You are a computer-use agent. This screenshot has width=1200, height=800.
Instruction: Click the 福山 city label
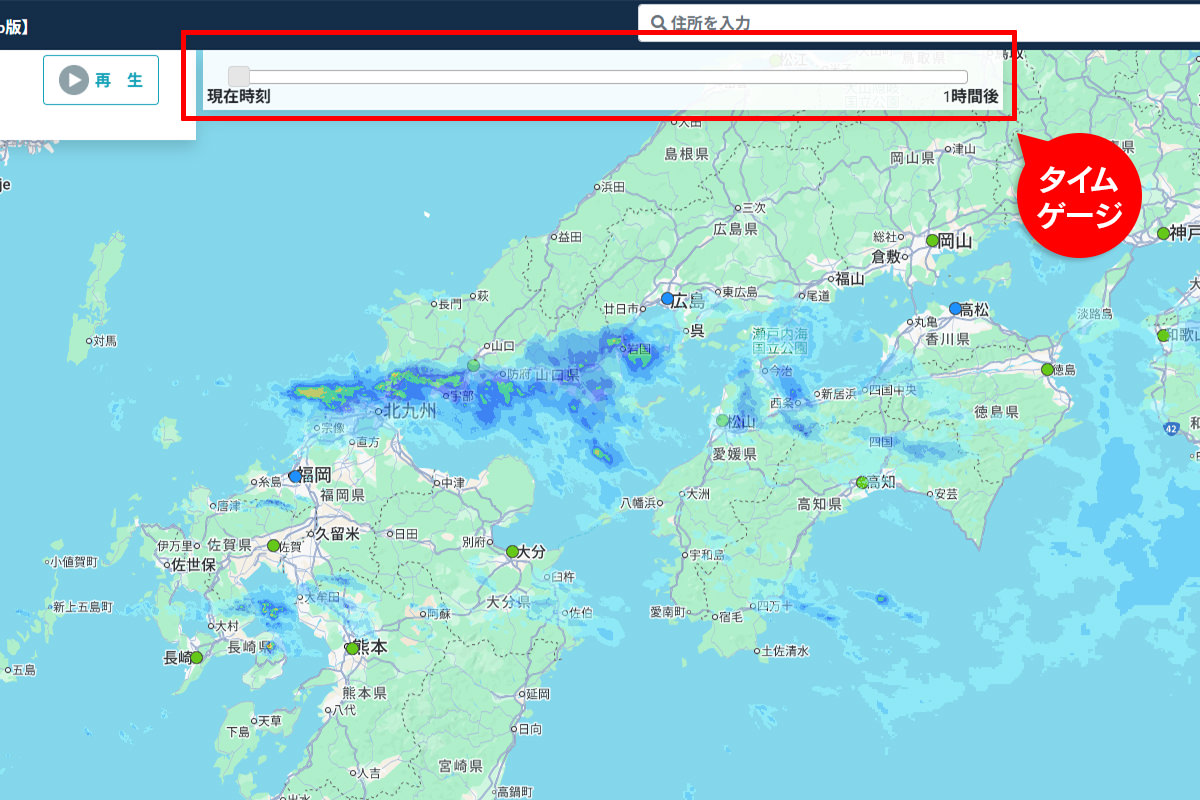(x=849, y=279)
